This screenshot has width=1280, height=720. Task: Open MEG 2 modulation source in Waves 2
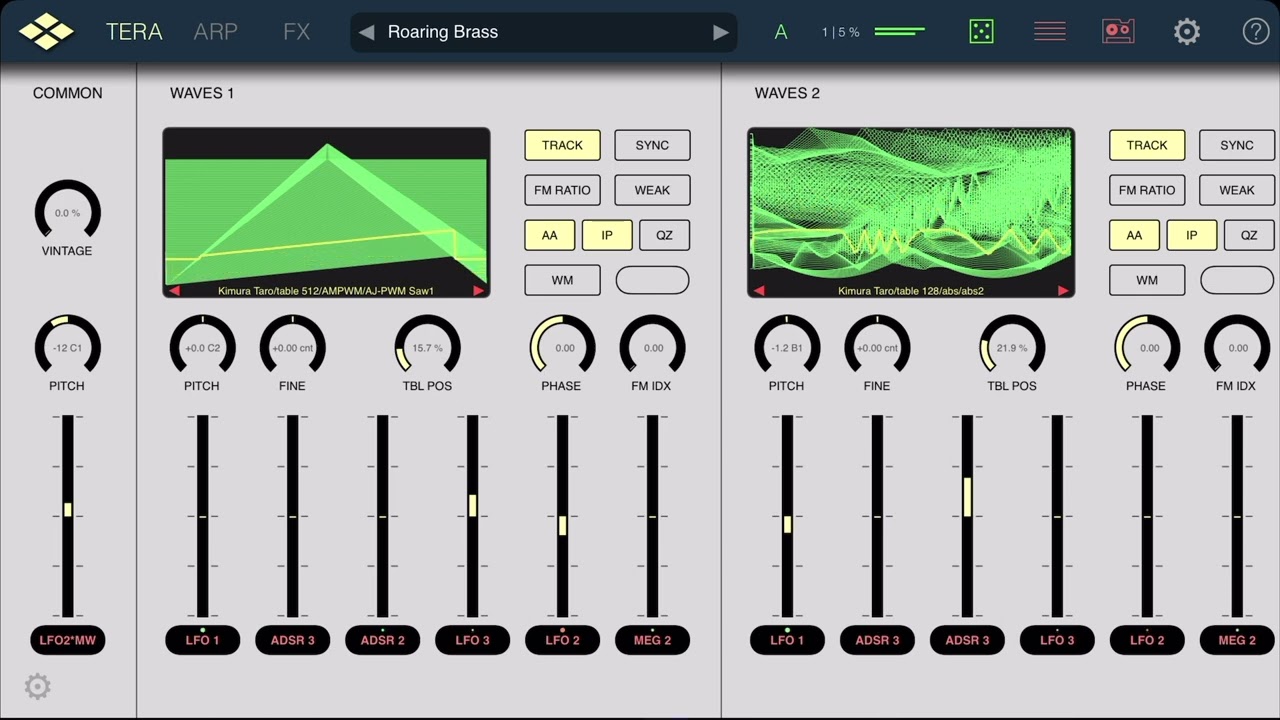tap(1237, 640)
